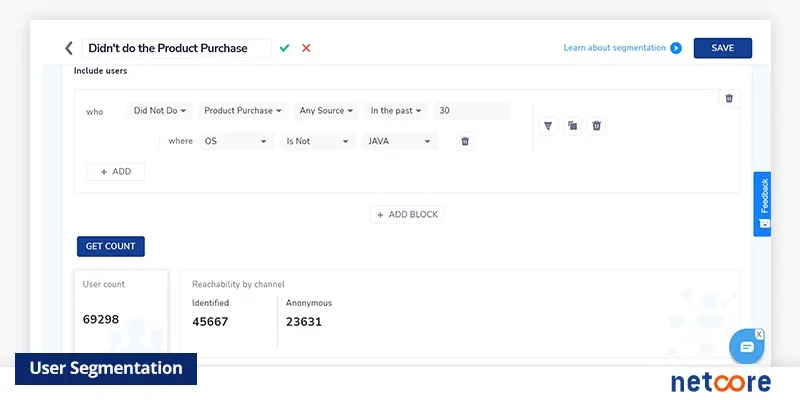
Task: Click the Include users heading
Action: pos(101,71)
